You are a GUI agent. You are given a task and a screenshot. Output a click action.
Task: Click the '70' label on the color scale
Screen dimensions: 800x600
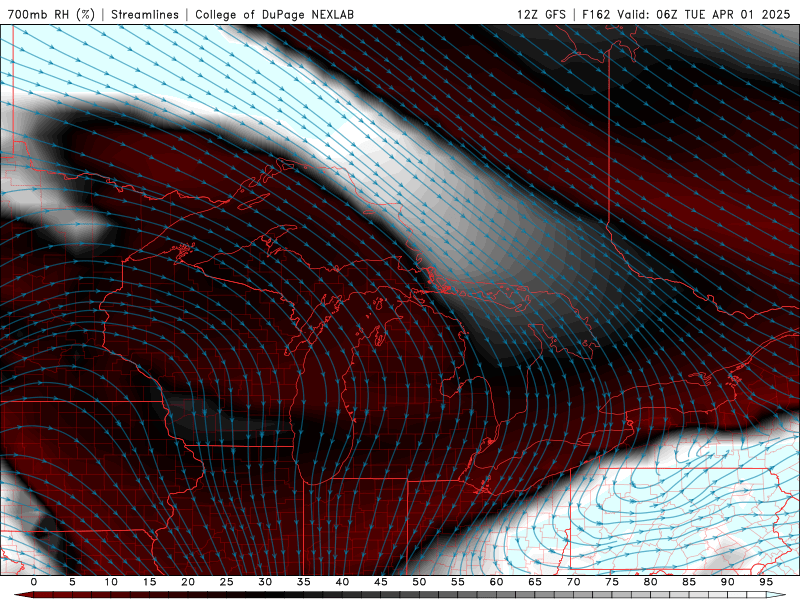[573, 582]
